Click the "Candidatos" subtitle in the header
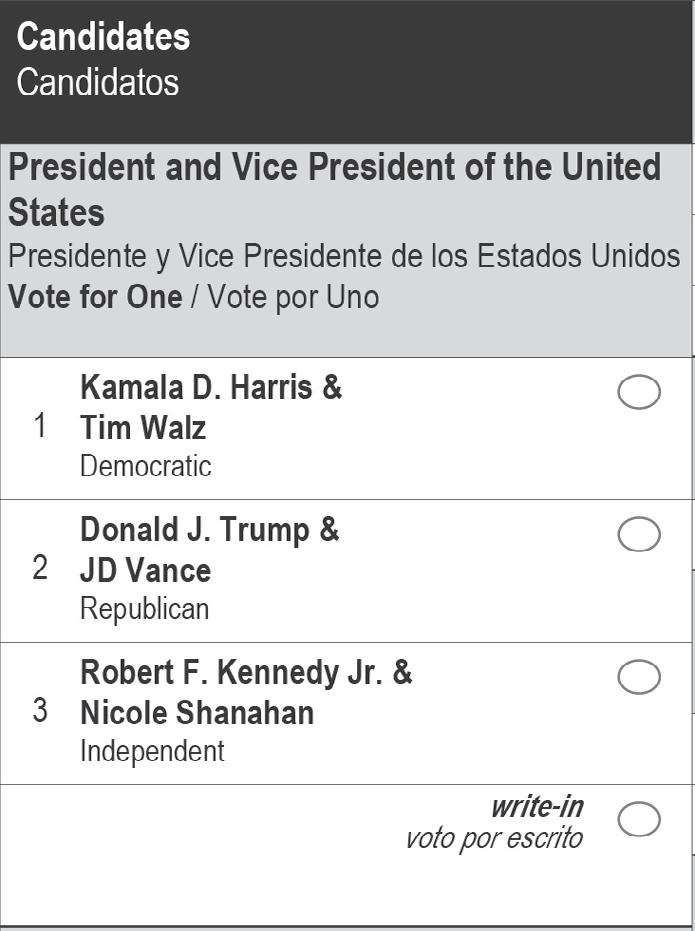Screen dimensions: 695x931 (x=97, y=82)
